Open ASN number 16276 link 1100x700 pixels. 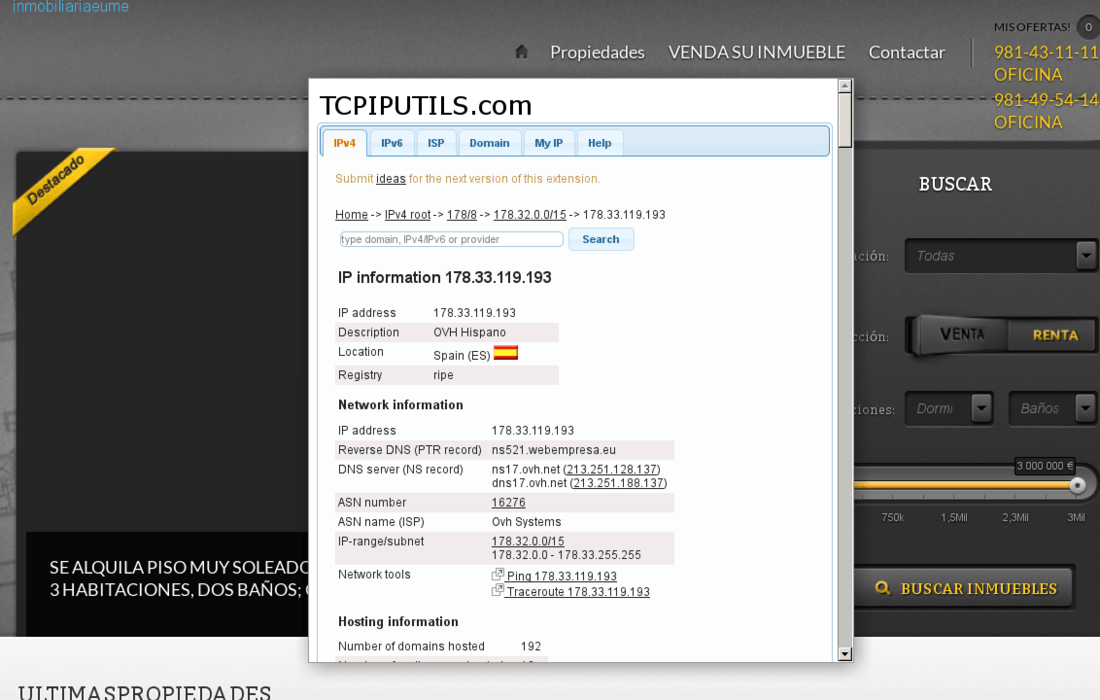509,502
